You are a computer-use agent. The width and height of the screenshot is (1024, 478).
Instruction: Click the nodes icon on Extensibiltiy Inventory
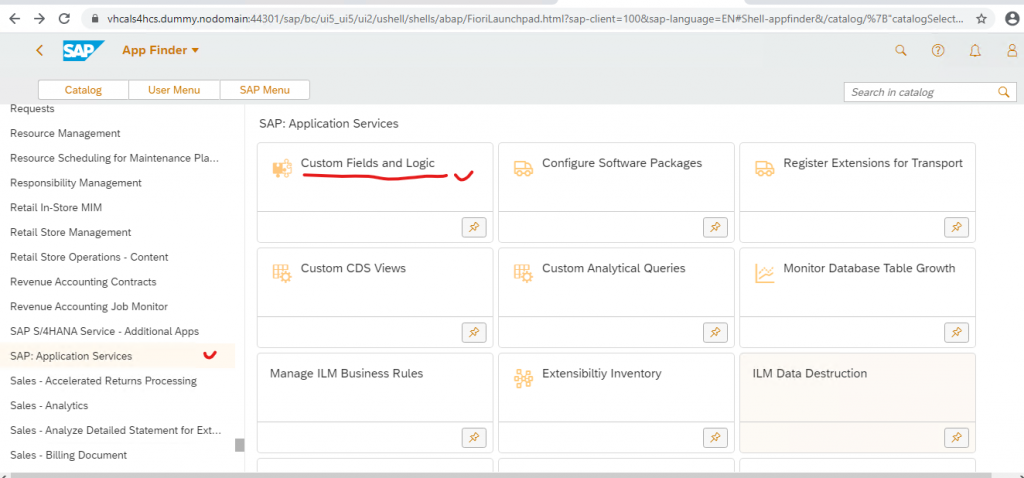click(523, 379)
